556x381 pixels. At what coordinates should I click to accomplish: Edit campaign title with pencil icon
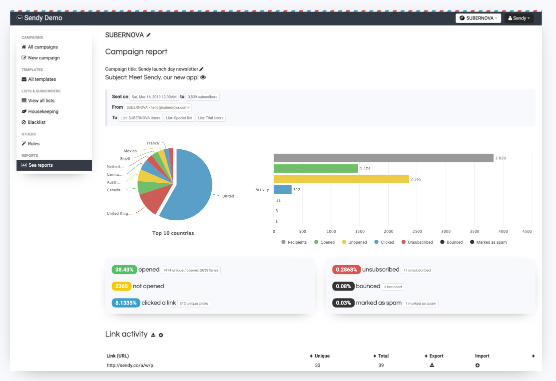coord(201,69)
